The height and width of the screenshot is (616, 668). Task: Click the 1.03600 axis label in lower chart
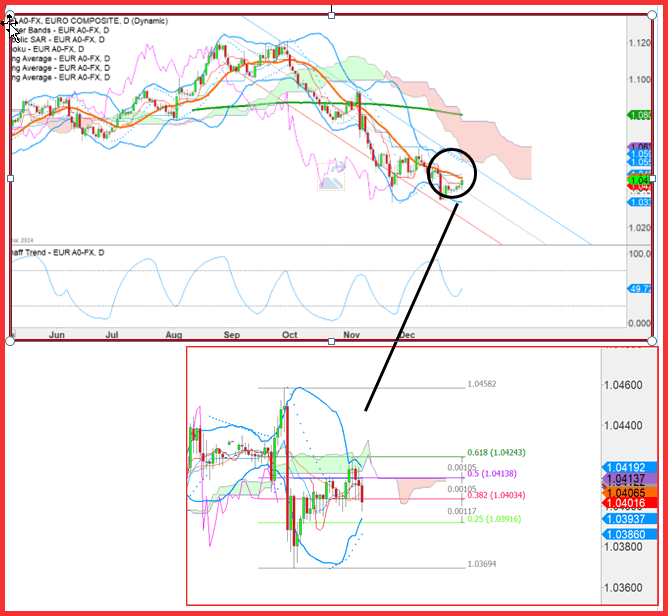(x=623, y=588)
